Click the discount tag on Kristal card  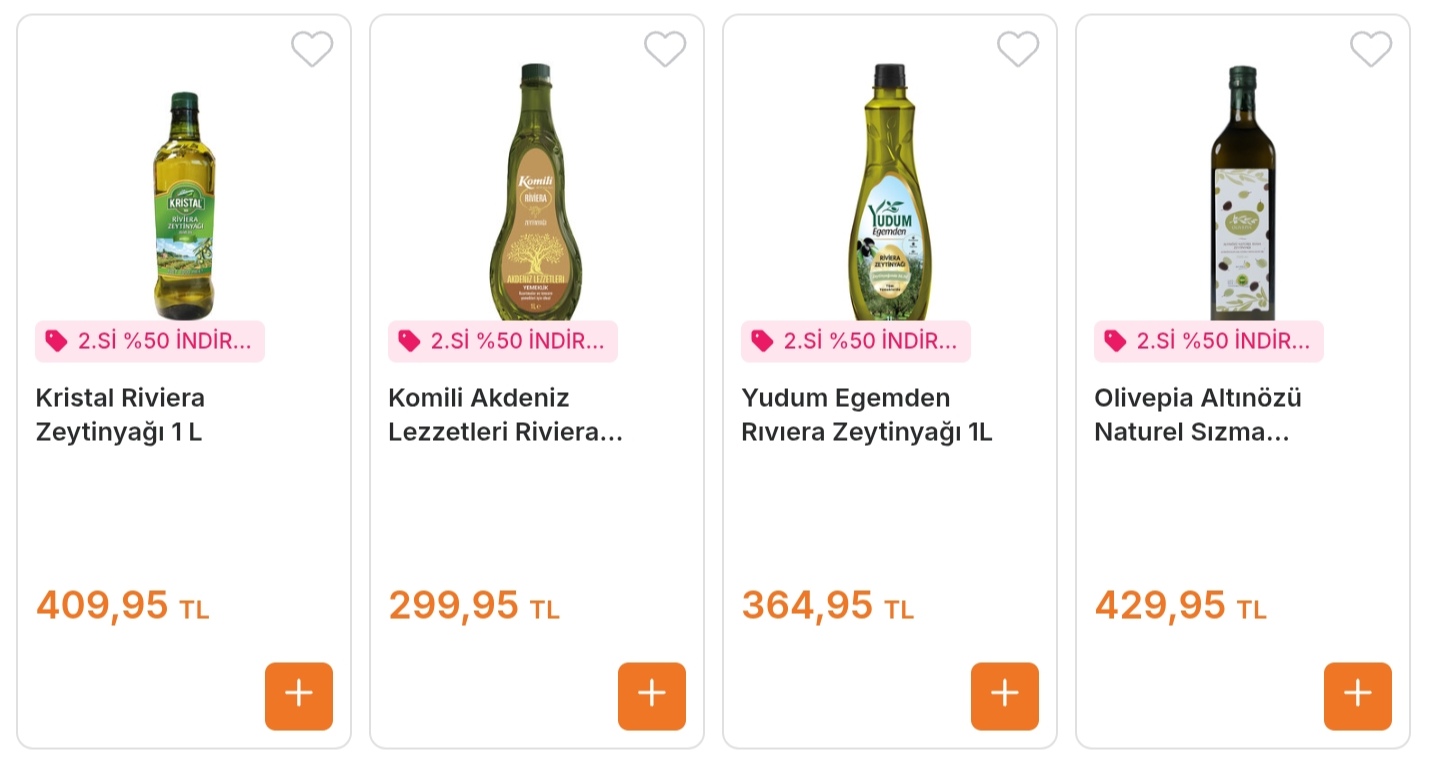pyautogui.click(x=150, y=341)
